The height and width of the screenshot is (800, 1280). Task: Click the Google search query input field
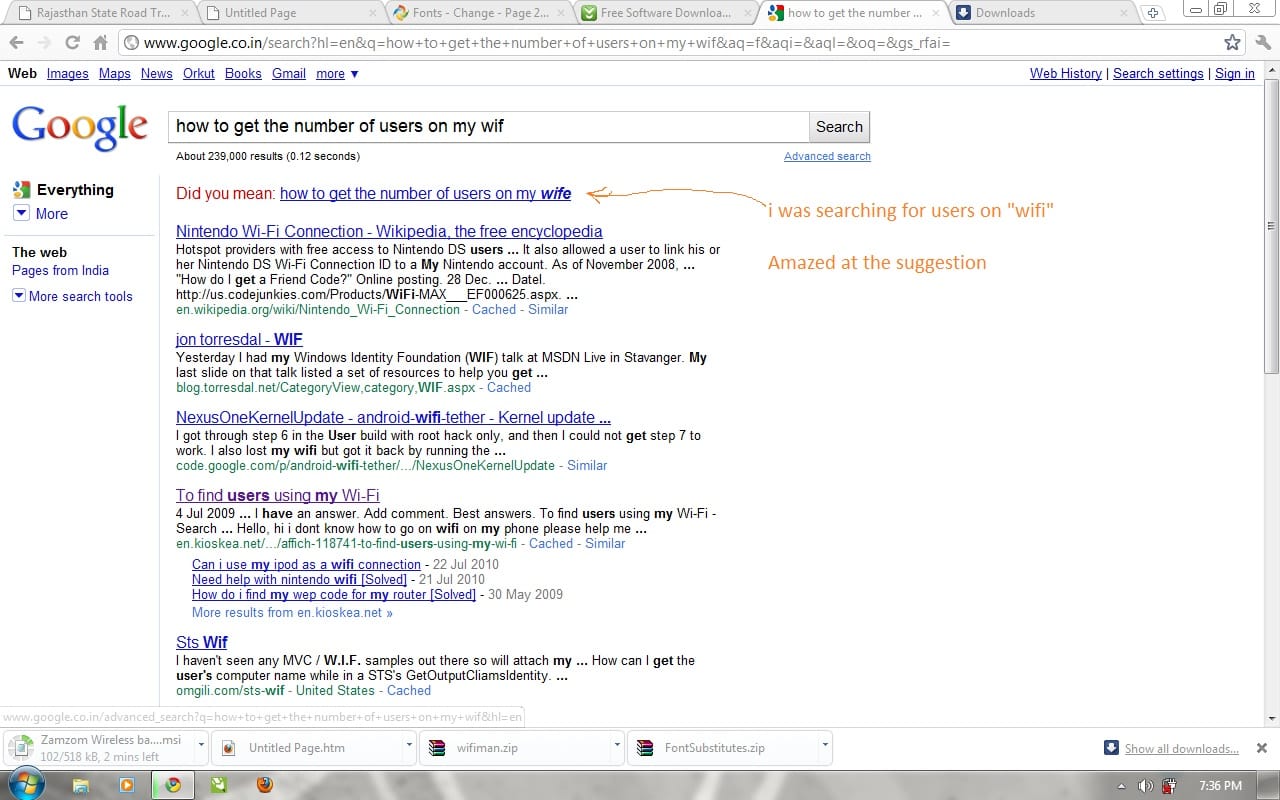488,127
